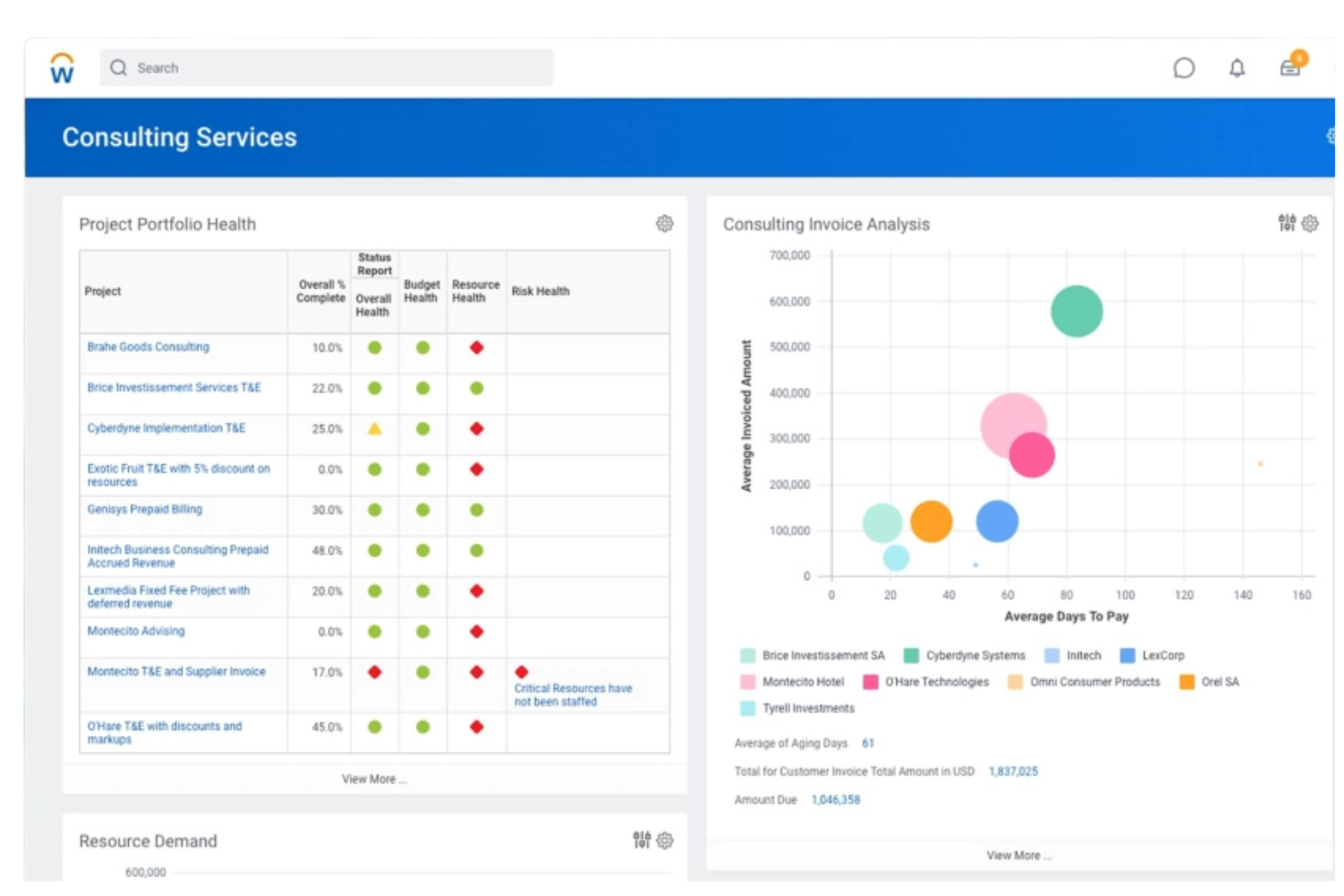1344x896 pixels.
Task: Click Brice Investissement Services green budget health dot
Action: [x=422, y=389]
